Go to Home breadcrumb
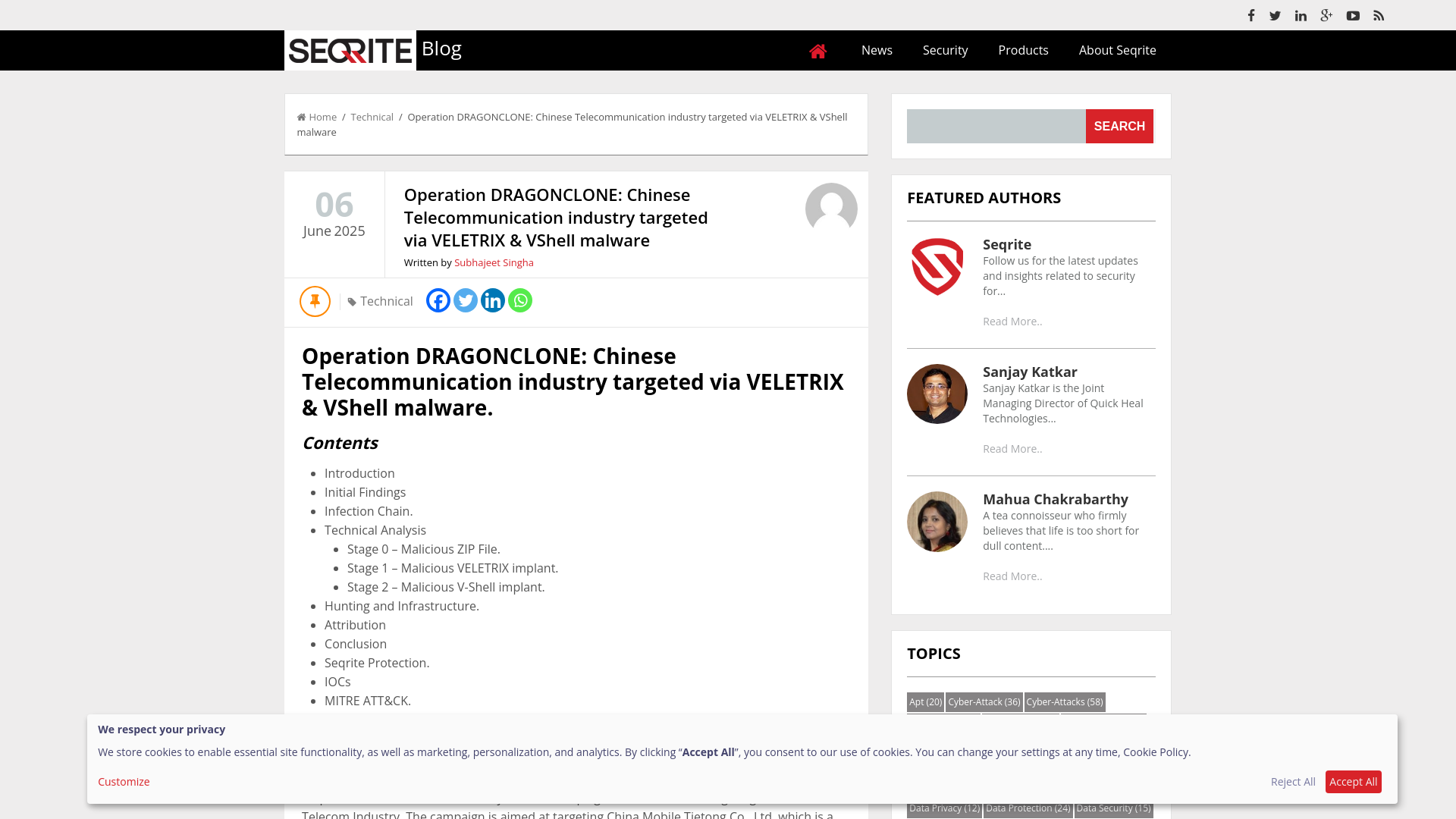Screen dimensions: 1456x819 (317, 117)
